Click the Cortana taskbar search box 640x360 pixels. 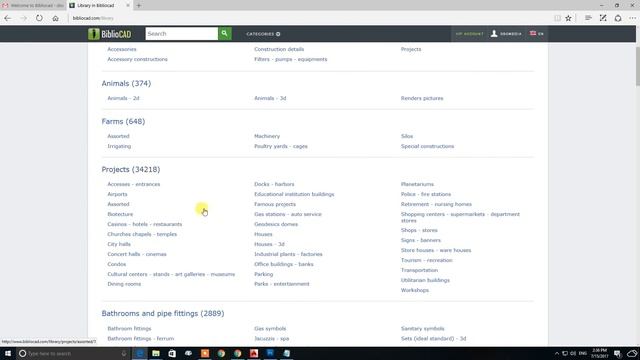pos(73,353)
